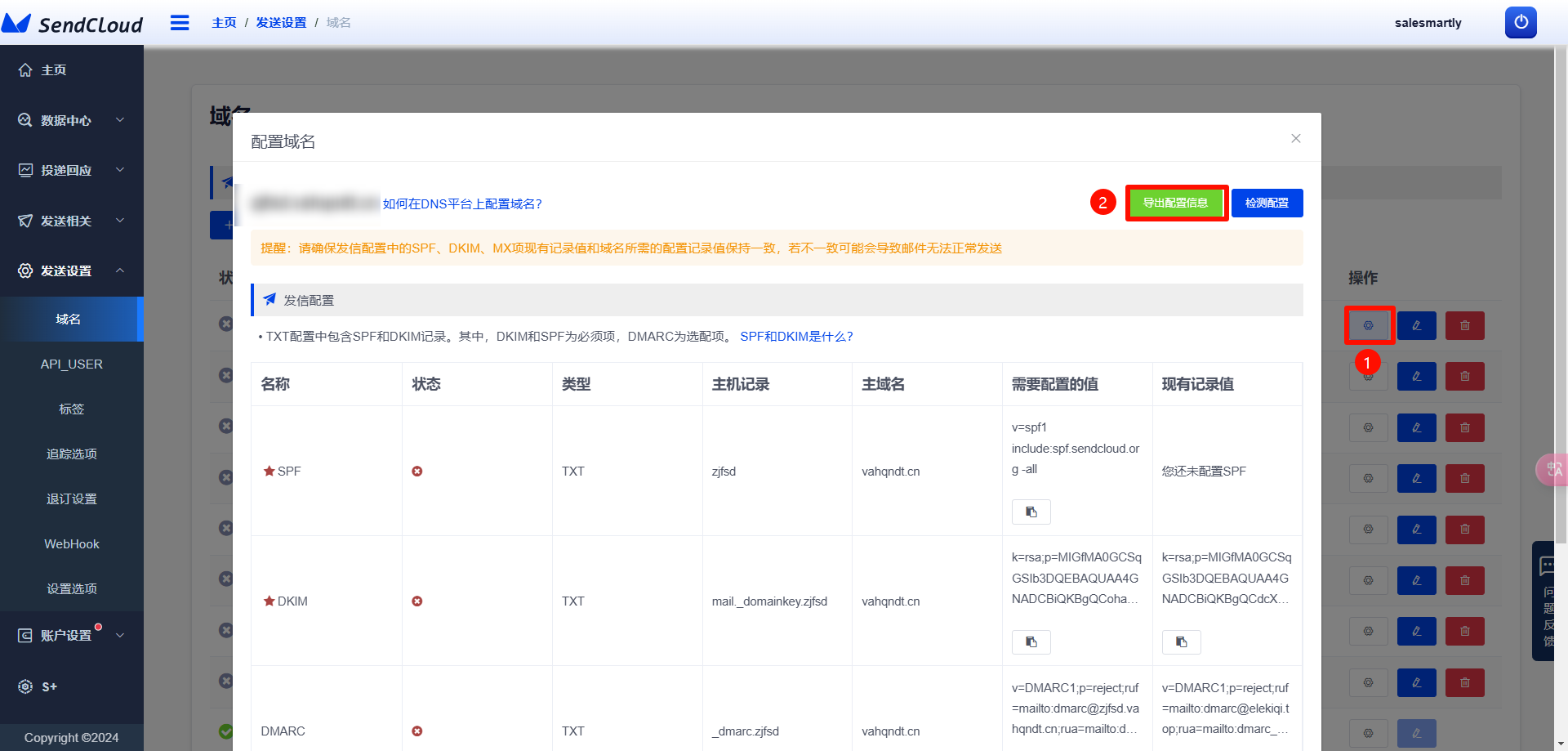Image resolution: width=1568 pixels, height=751 pixels.
Task: Copy the DKIM required configuration value
Action: click(1031, 642)
